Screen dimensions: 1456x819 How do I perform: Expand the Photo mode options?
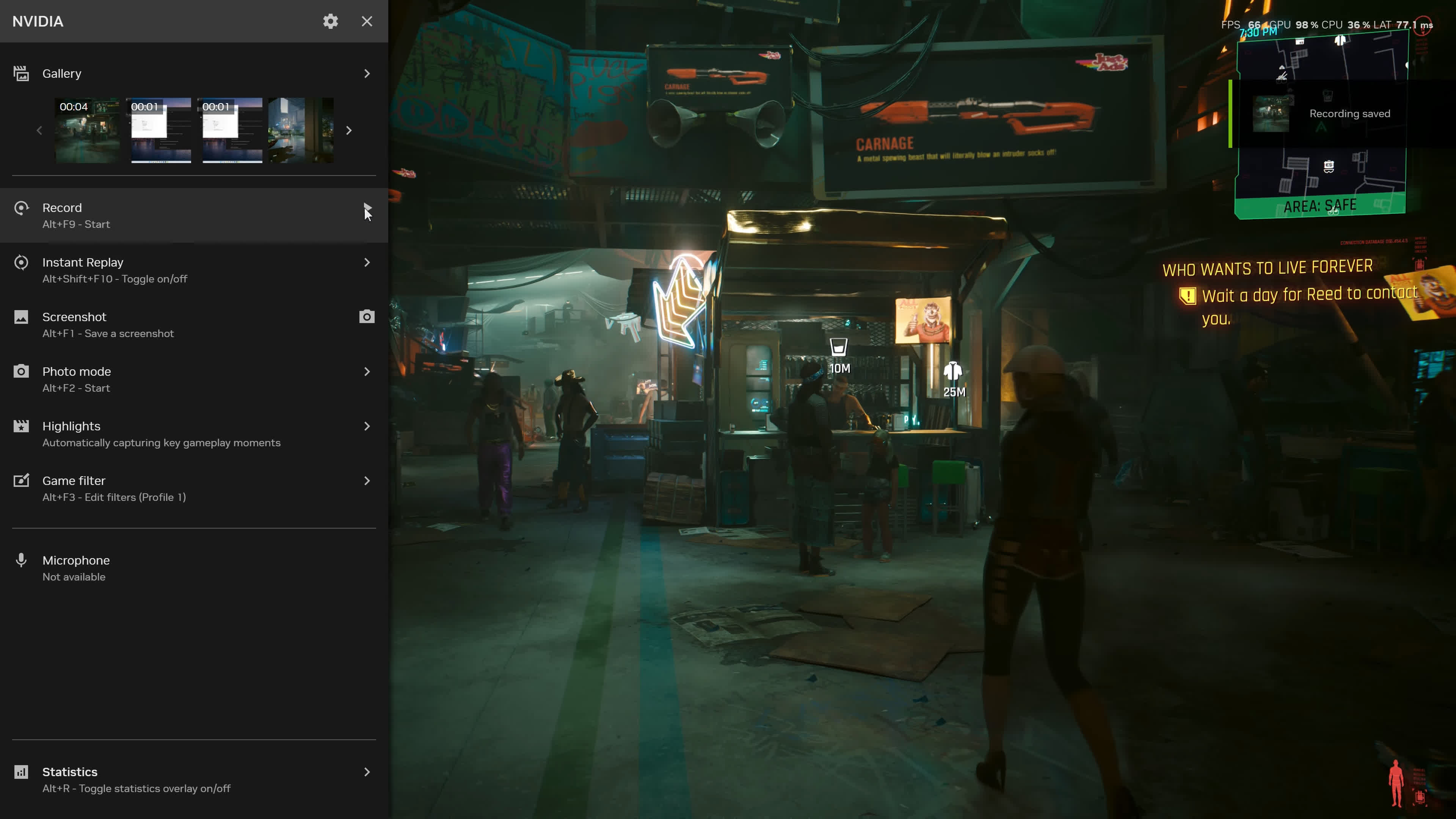pyautogui.click(x=367, y=371)
